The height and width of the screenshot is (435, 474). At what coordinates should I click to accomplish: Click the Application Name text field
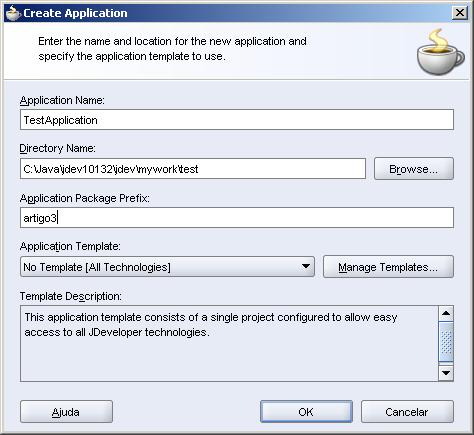pyautogui.click(x=237, y=120)
